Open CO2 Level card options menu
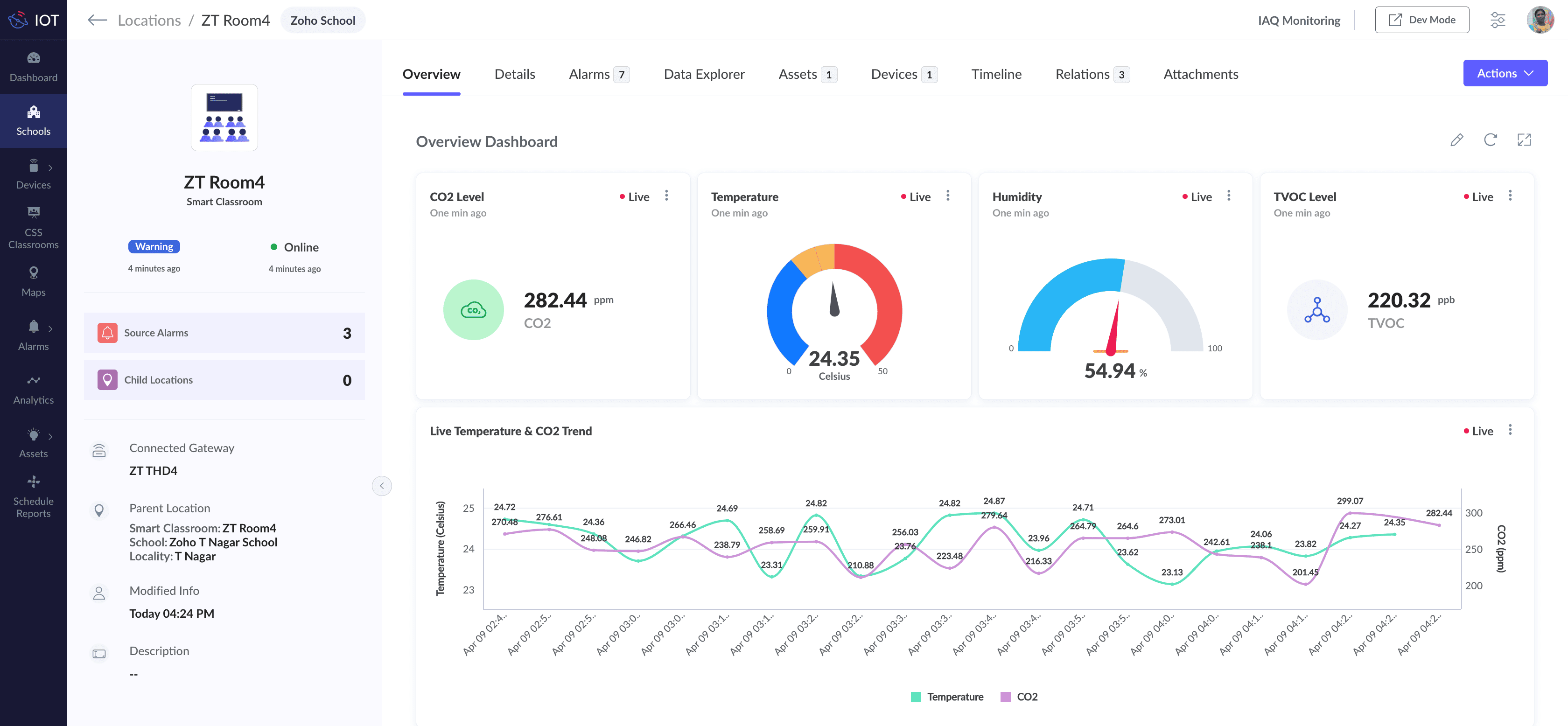 [666, 195]
